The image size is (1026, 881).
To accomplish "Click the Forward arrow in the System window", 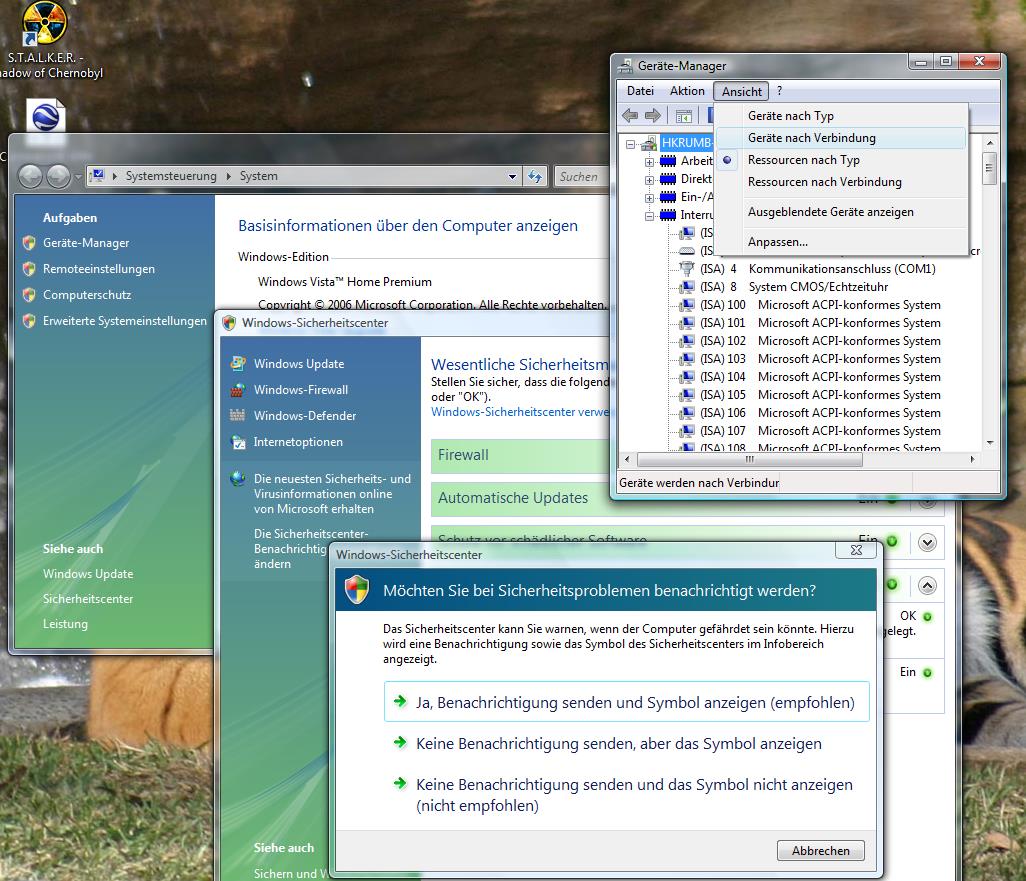I will pos(58,176).
